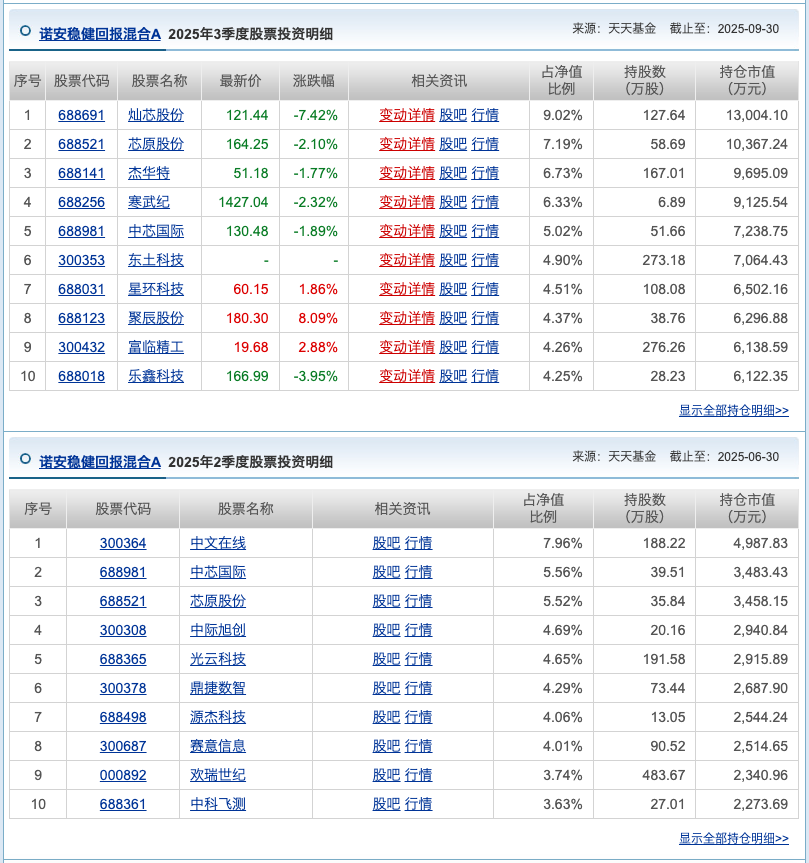Open 乐鑫科技 stock name link

coord(156,376)
